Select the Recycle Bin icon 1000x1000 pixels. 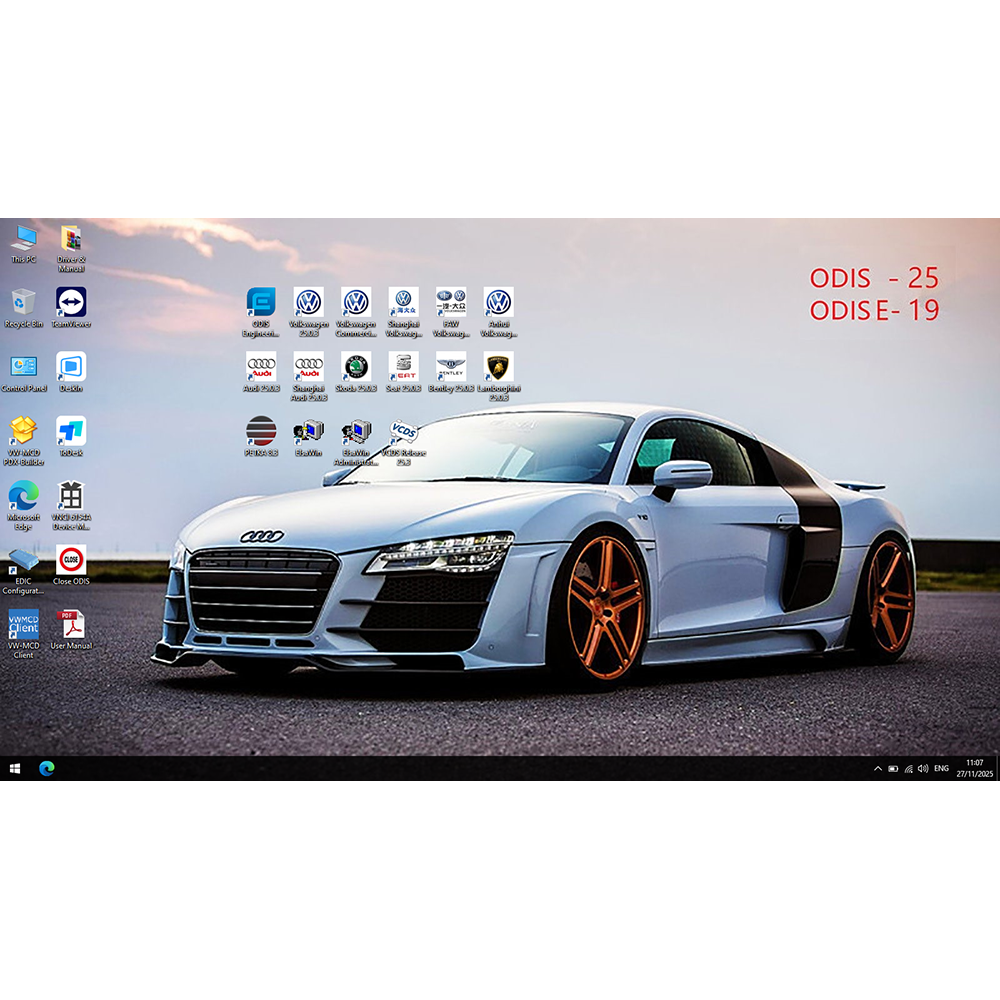tap(23, 303)
